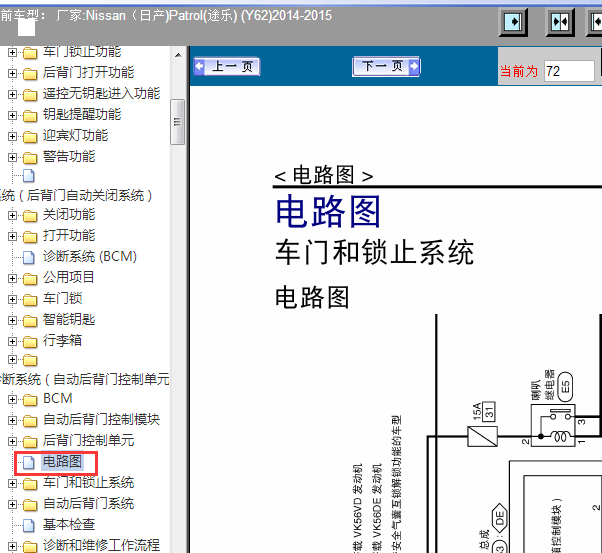Click the 车门和锁止系统 folder icon
Image resolution: width=602 pixels, height=553 pixels.
pos(30,484)
